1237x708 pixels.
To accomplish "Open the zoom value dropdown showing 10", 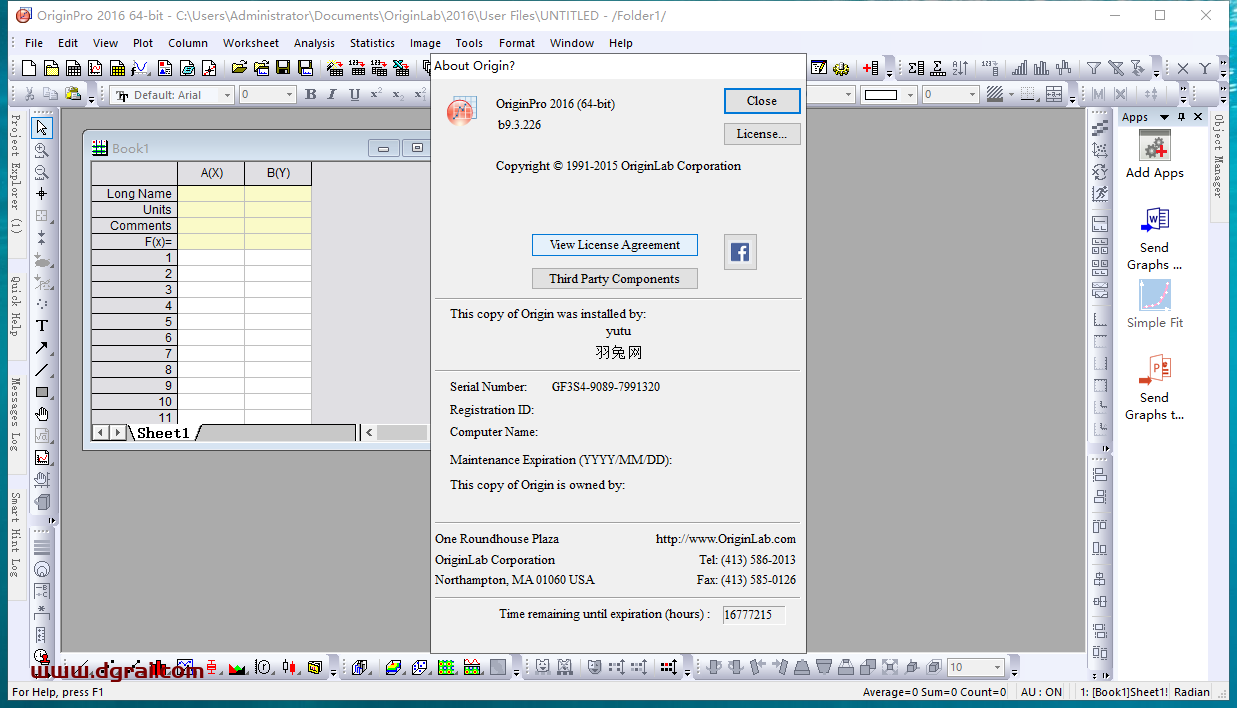I will point(997,667).
